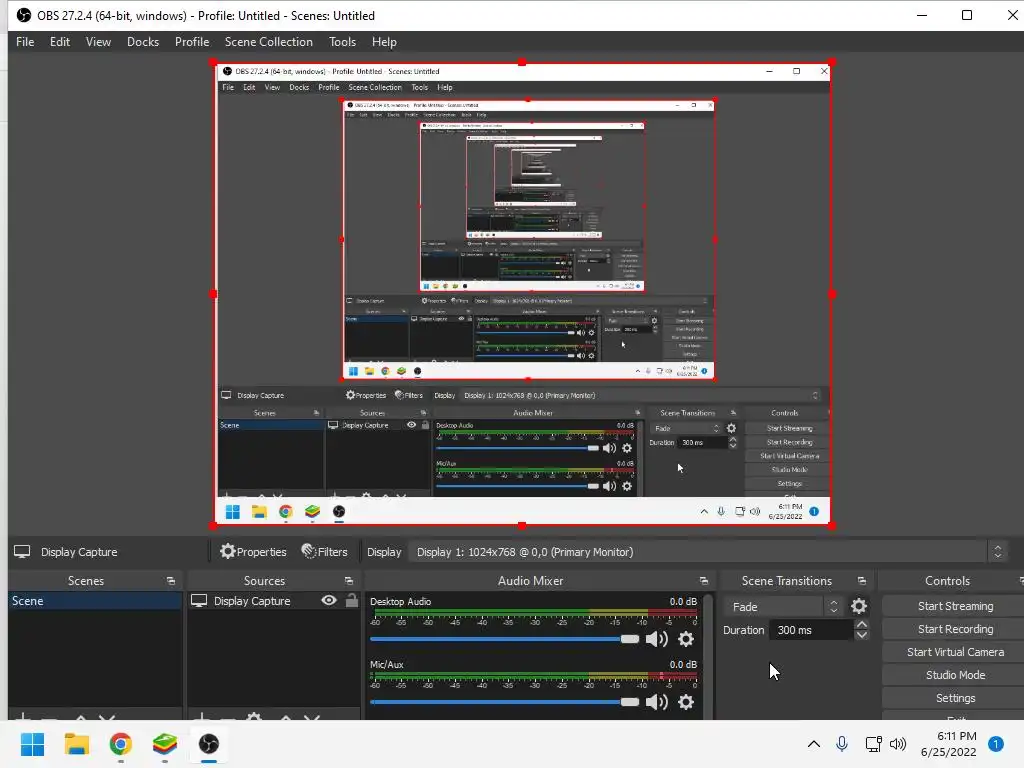Pop out the Scenes dock icon
The image size is (1024, 768).
tap(171, 581)
